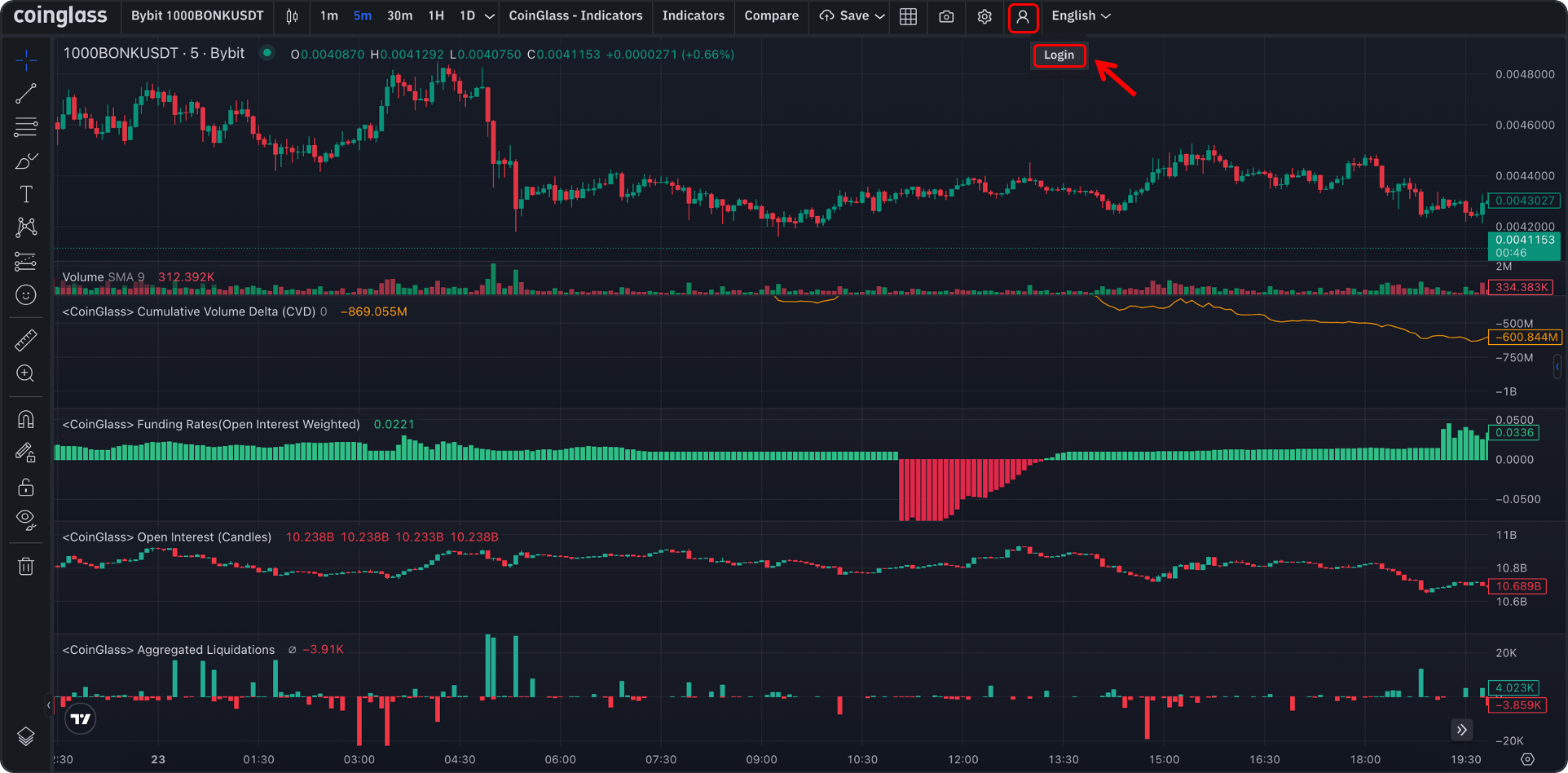1568x773 pixels.
Task: Click the green market status dot
Action: 267,53
